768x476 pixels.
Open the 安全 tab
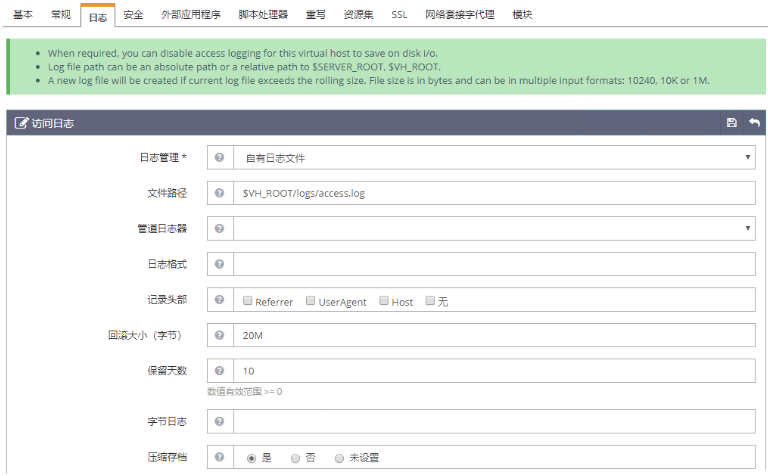(x=133, y=15)
